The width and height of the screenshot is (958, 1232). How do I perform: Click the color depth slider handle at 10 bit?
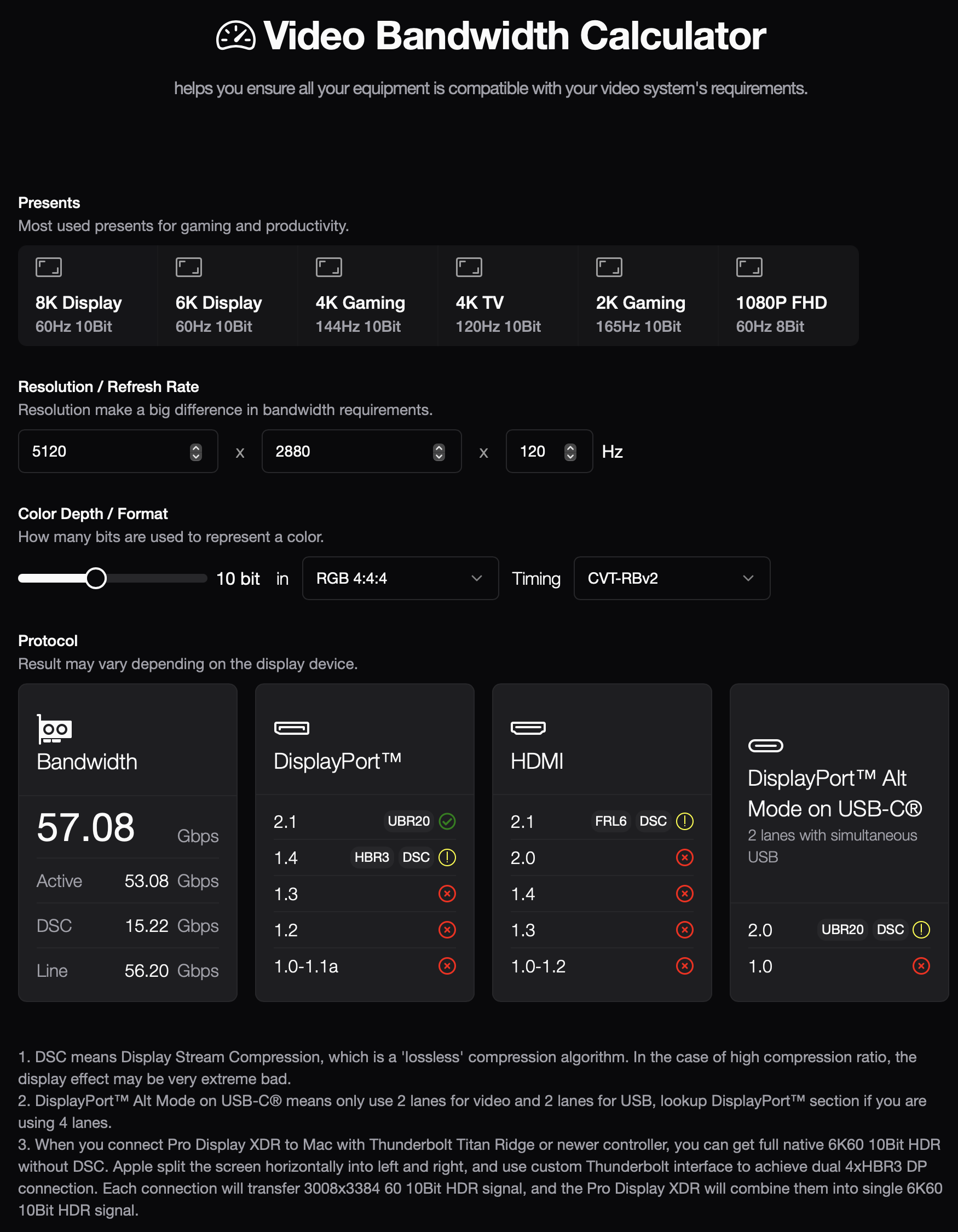coord(96,578)
